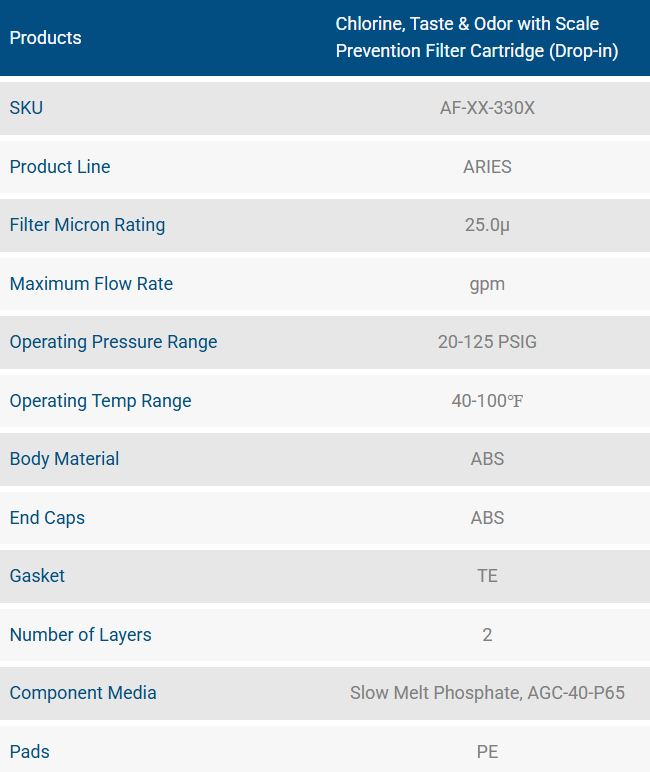Click the 'Operating Pressure Range' label
Image resolution: width=650 pixels, height=772 pixels.
point(114,342)
